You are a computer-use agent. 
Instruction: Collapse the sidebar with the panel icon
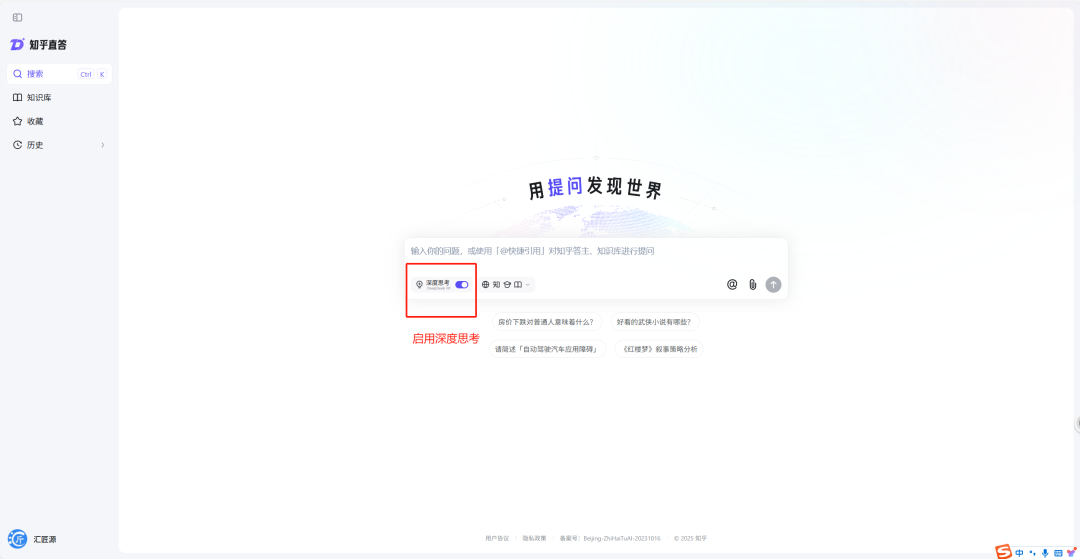coord(17,17)
